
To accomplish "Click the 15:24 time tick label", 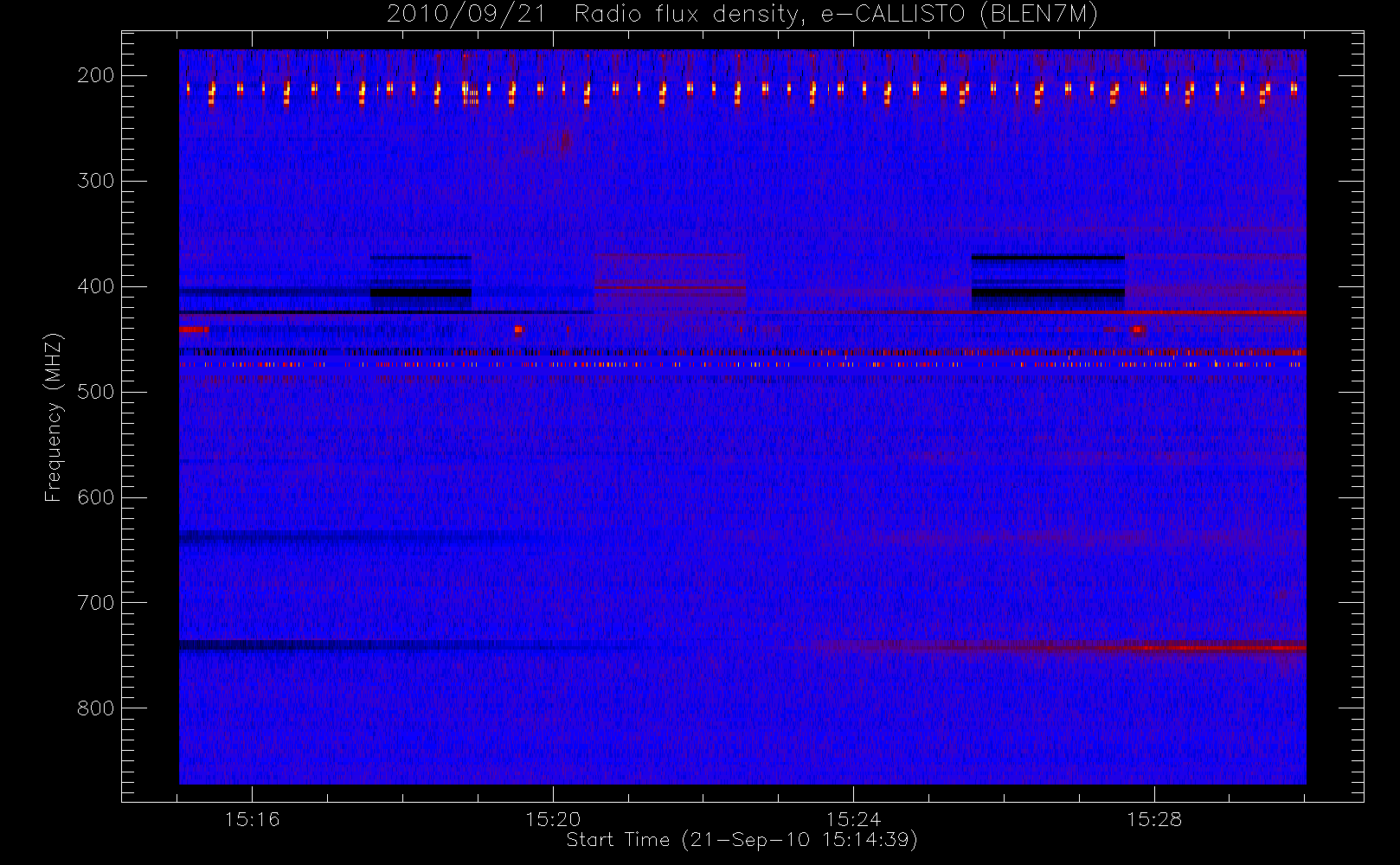I will [853, 819].
